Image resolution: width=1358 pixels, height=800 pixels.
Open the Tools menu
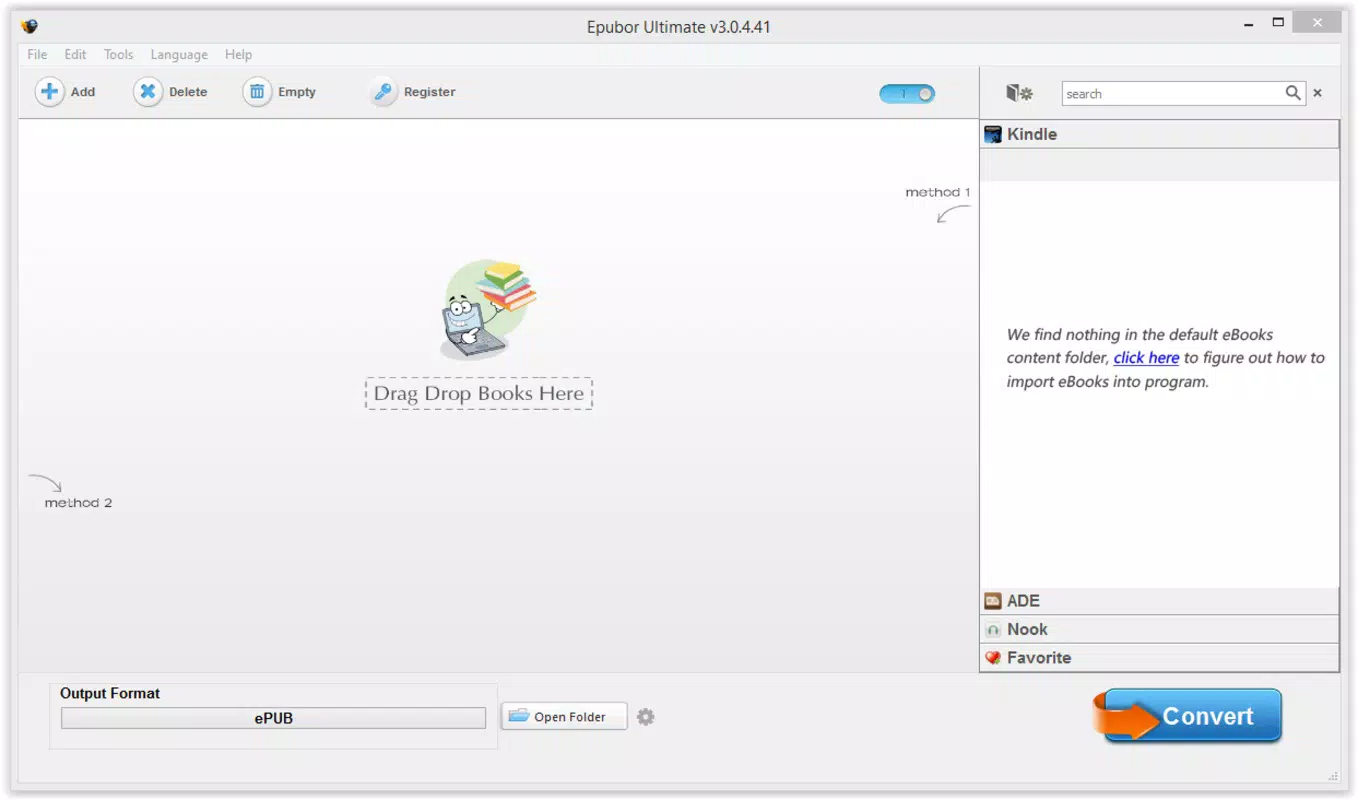click(118, 55)
